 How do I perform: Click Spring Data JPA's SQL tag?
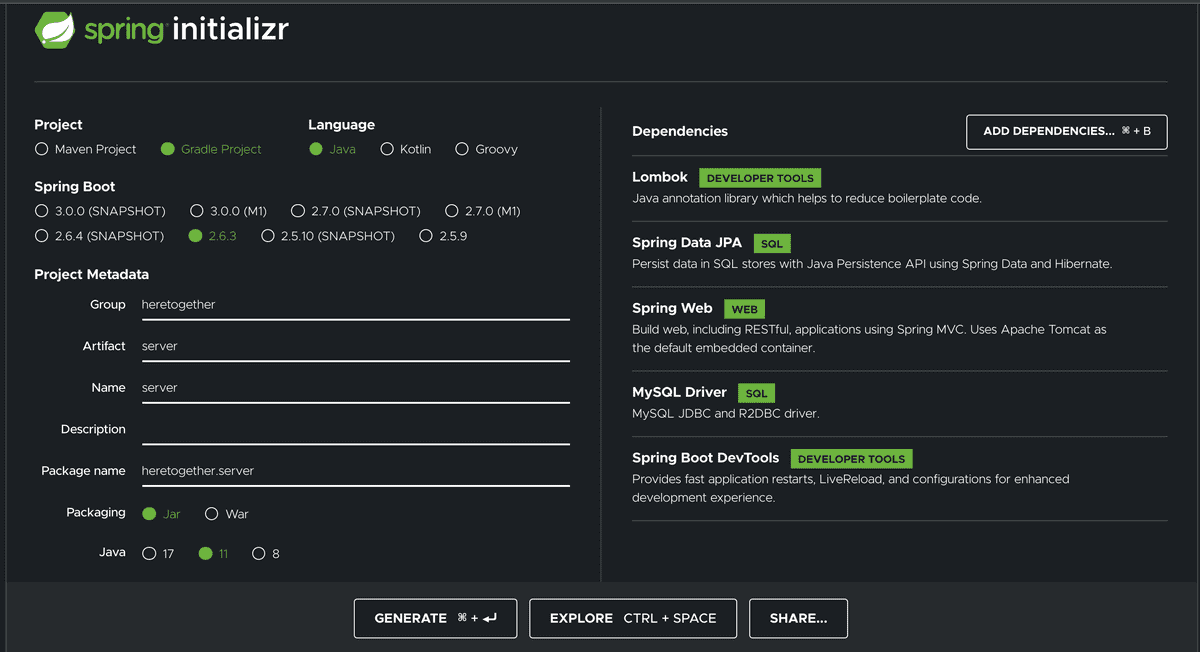point(771,244)
